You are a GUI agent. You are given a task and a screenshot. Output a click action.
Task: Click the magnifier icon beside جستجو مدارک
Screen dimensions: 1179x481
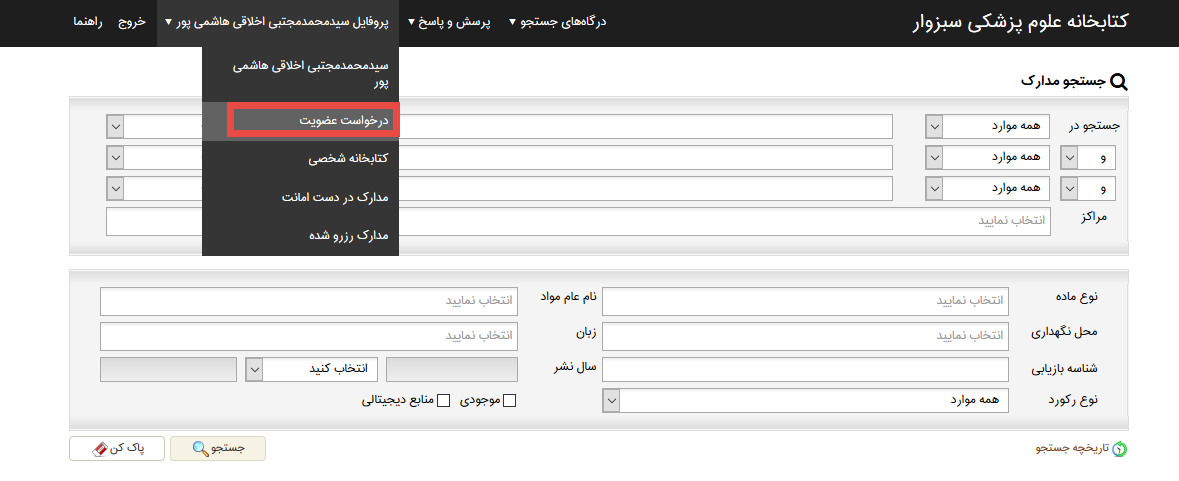pyautogui.click(x=1119, y=82)
